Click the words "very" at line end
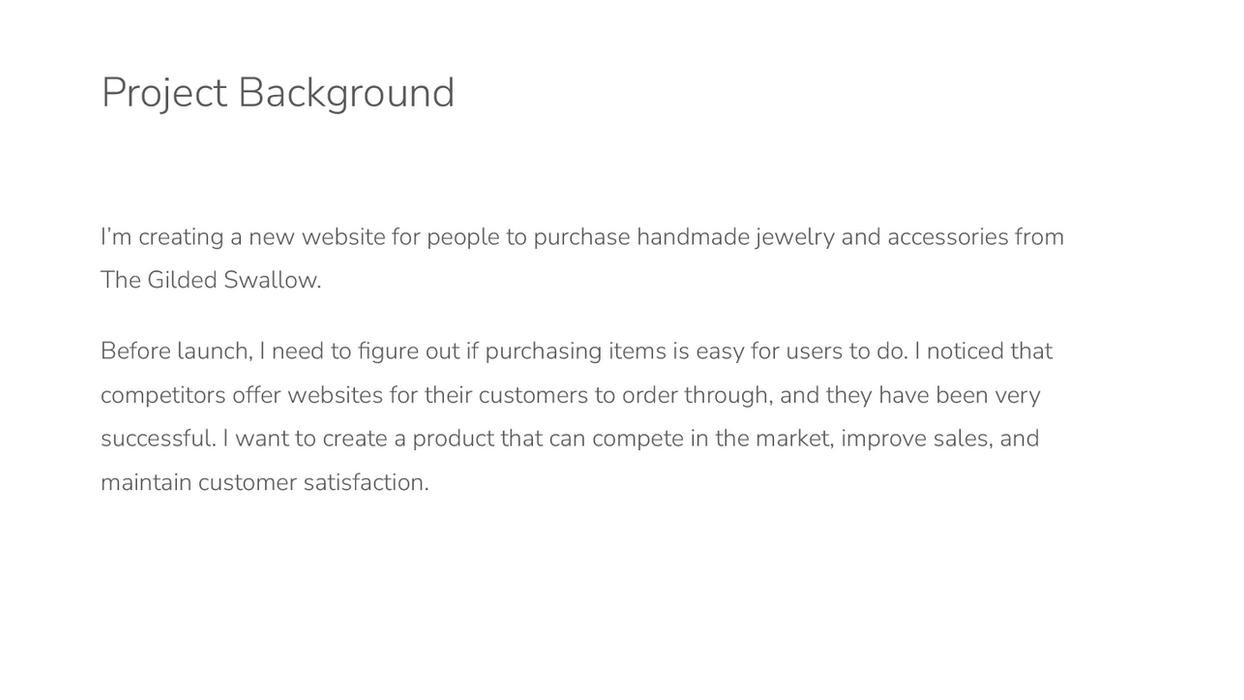 pos(1017,395)
